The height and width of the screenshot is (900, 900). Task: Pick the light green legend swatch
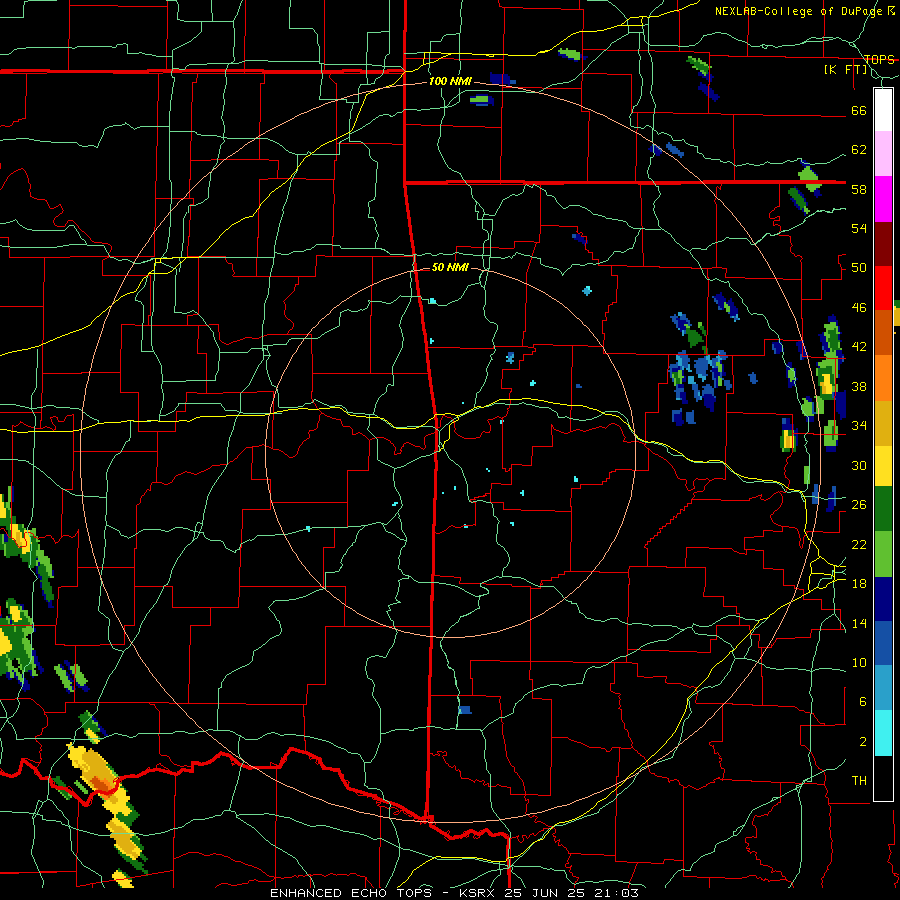(883, 554)
